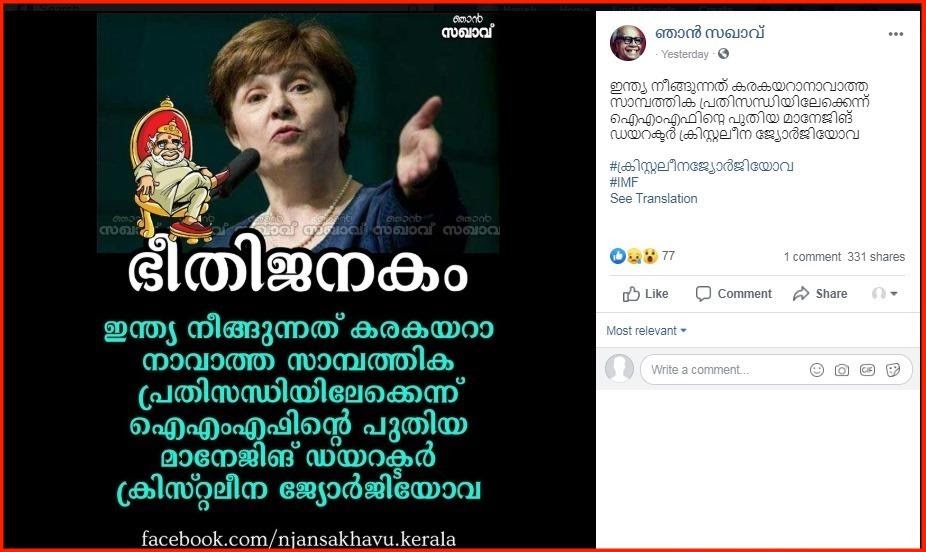Post a sticker in the comment

tap(893, 370)
